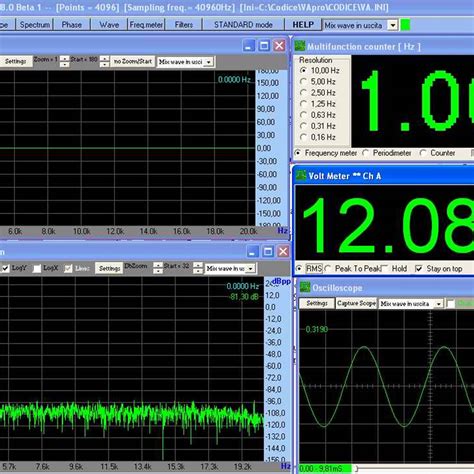Select 0,63 Hz resolution
Image resolution: width=474 pixels, height=474 pixels.
pos(303,115)
